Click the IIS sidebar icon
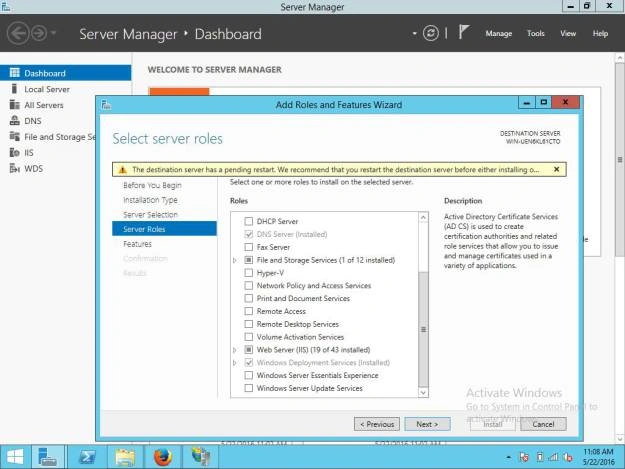 pyautogui.click(x=15, y=152)
